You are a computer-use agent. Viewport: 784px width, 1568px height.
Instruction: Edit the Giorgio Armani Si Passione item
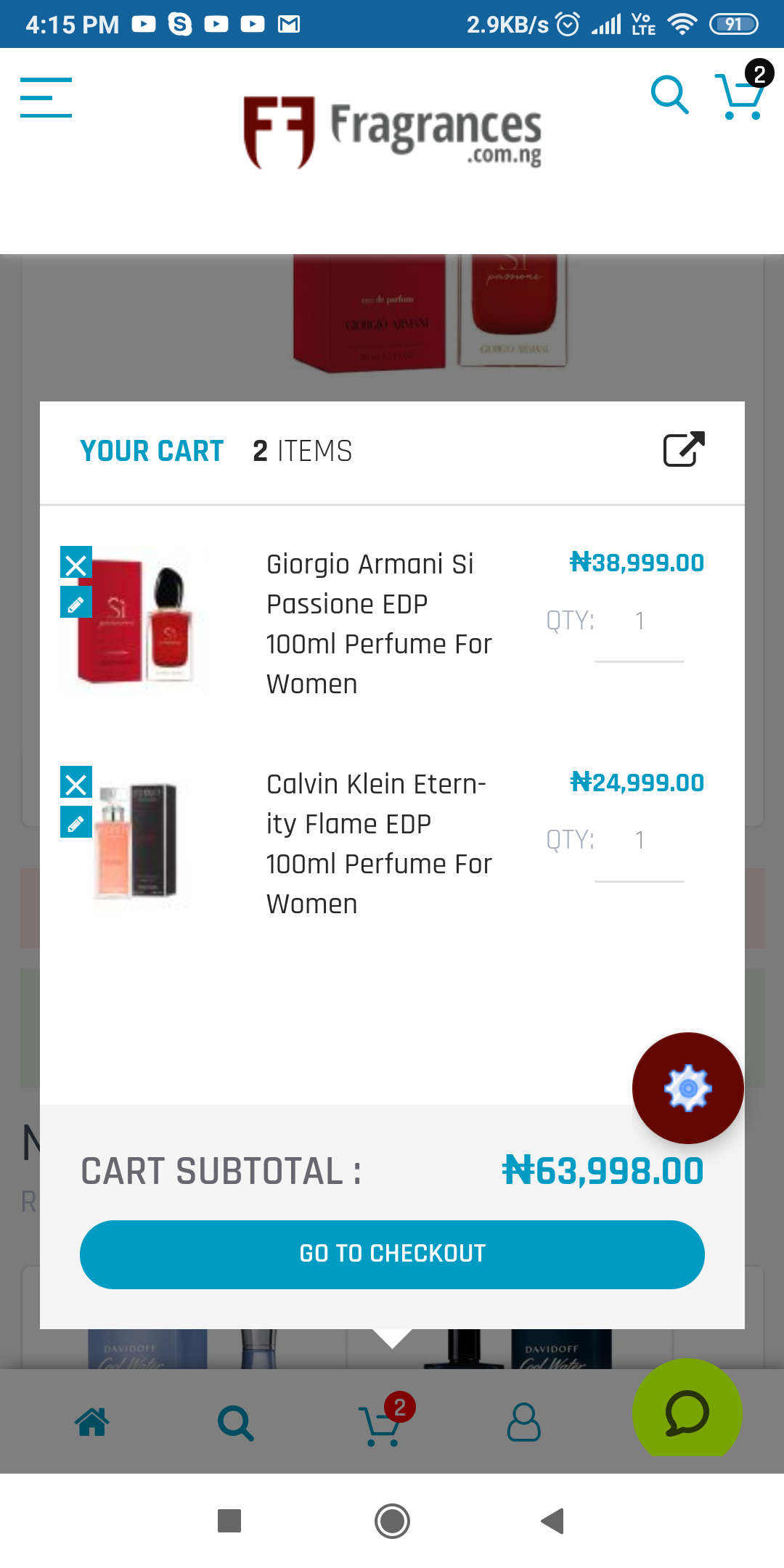pos(76,603)
